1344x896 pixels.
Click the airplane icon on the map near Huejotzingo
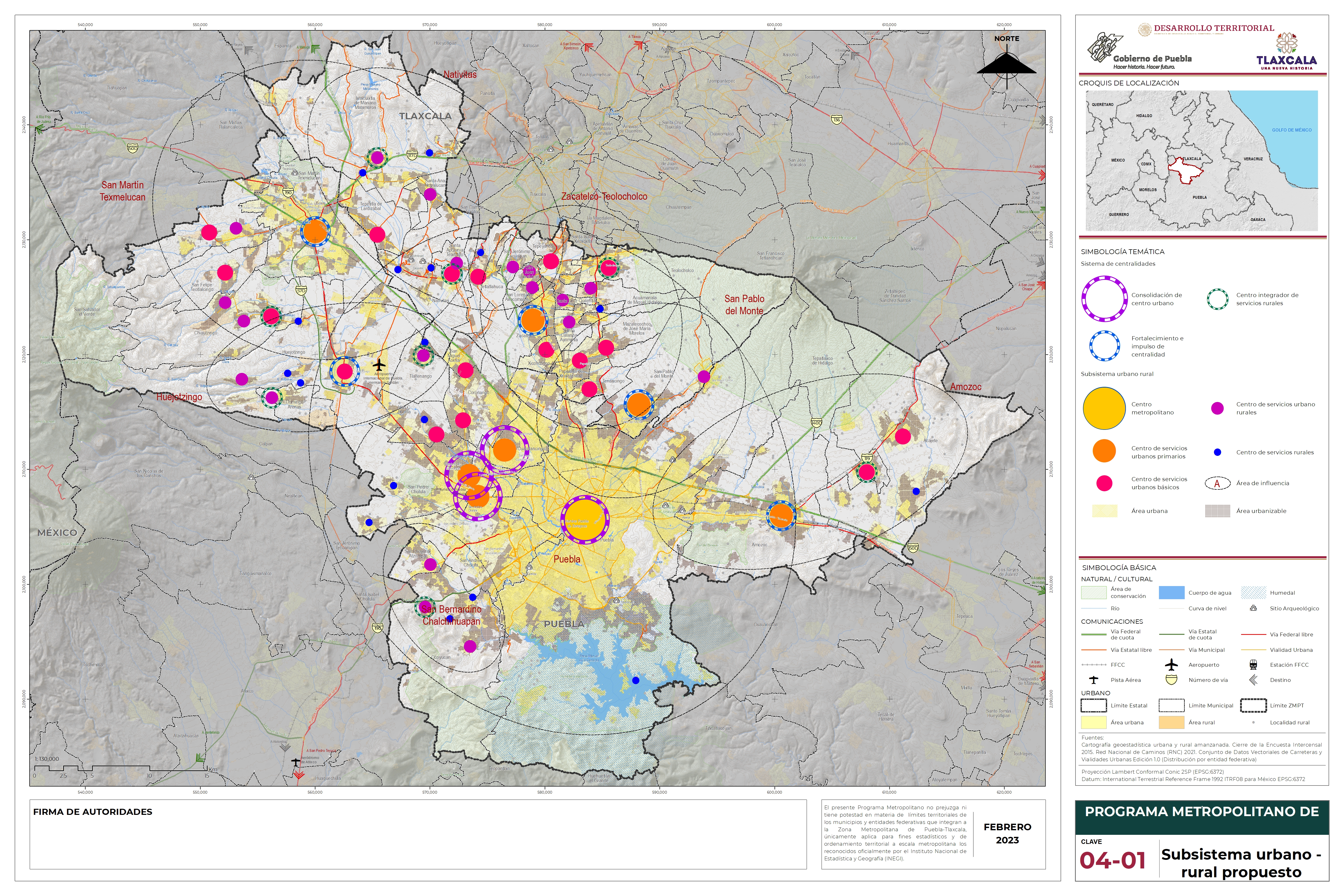(379, 365)
